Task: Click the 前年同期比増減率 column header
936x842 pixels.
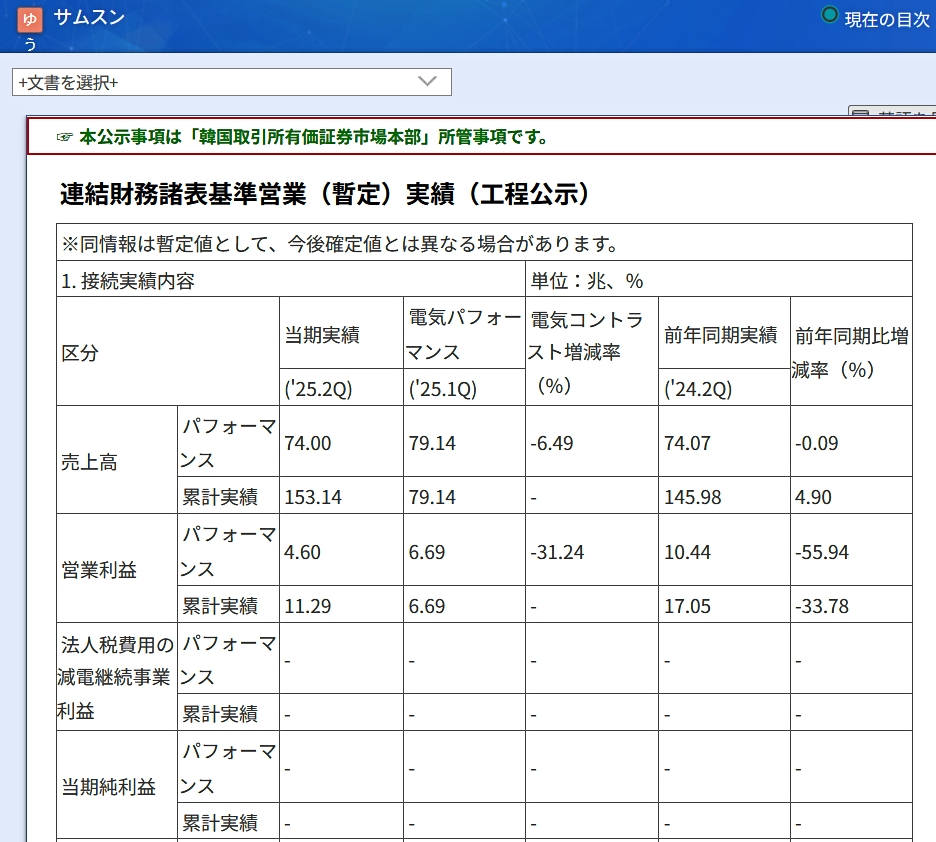Action: pyautogui.click(x=850, y=352)
